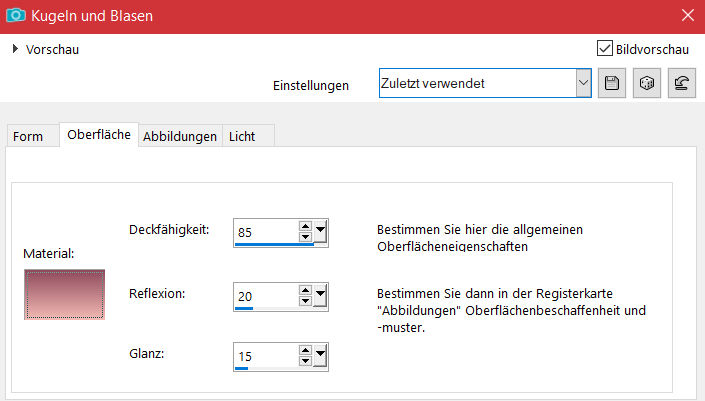705x401 pixels.
Task: Close the Kugeln und Blasen dialog
Action: (686, 16)
